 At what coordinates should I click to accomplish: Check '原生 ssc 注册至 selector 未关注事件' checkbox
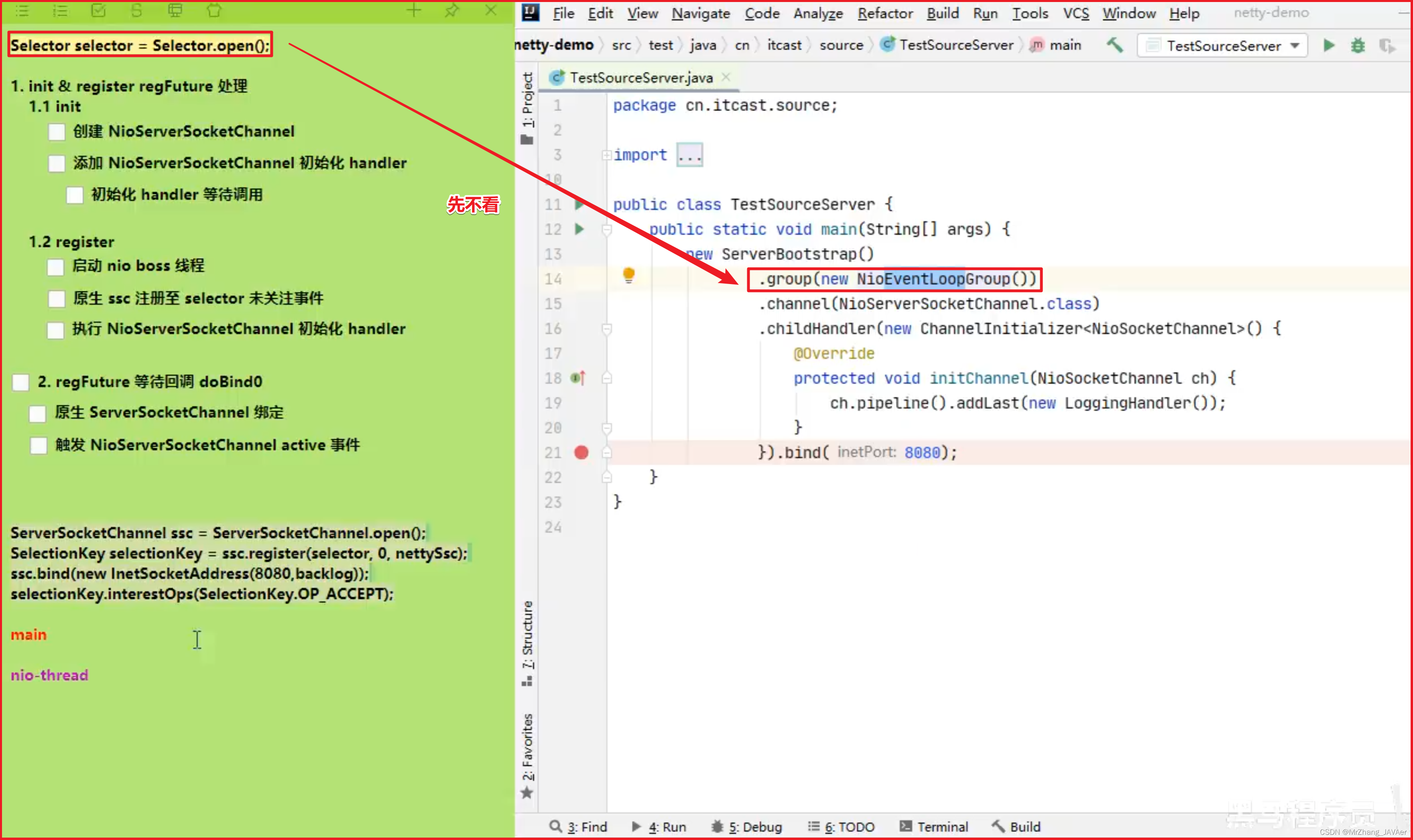pos(57,299)
